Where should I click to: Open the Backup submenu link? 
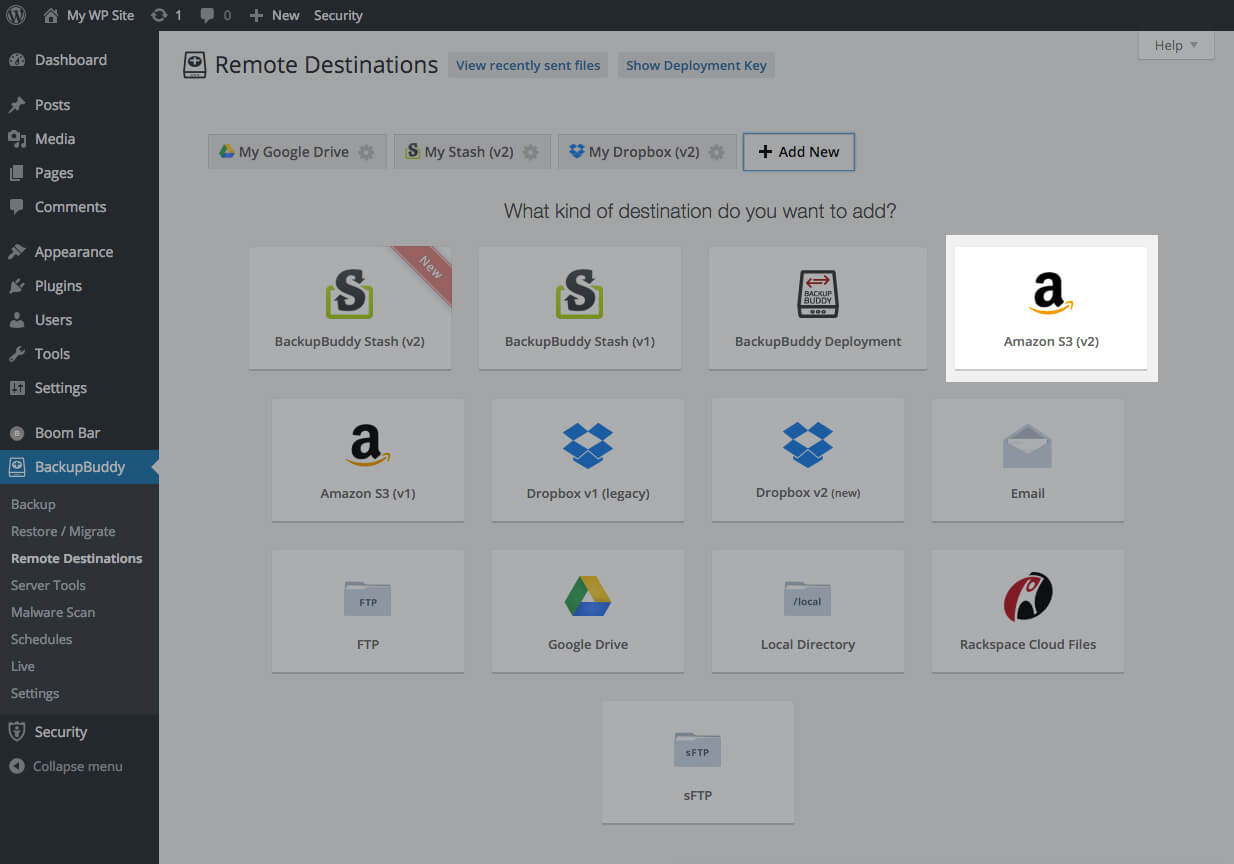[33, 504]
